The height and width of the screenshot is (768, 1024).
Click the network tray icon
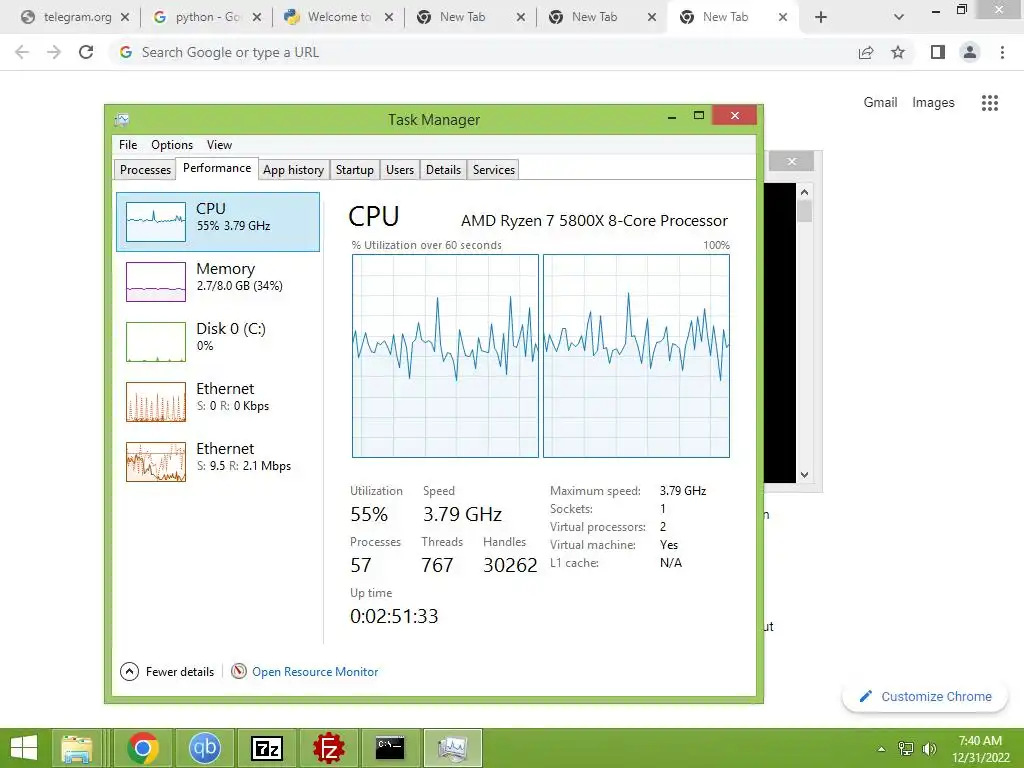906,748
